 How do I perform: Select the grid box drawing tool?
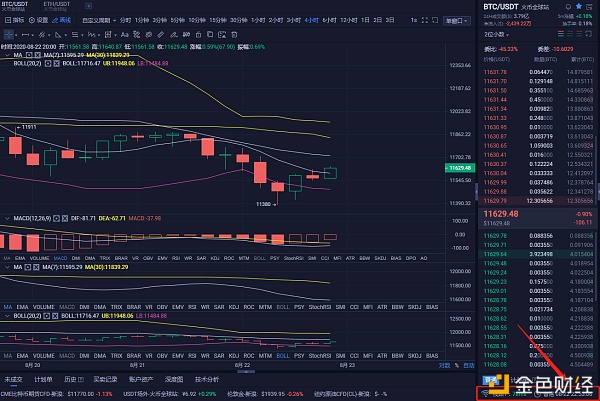[x=108, y=35]
